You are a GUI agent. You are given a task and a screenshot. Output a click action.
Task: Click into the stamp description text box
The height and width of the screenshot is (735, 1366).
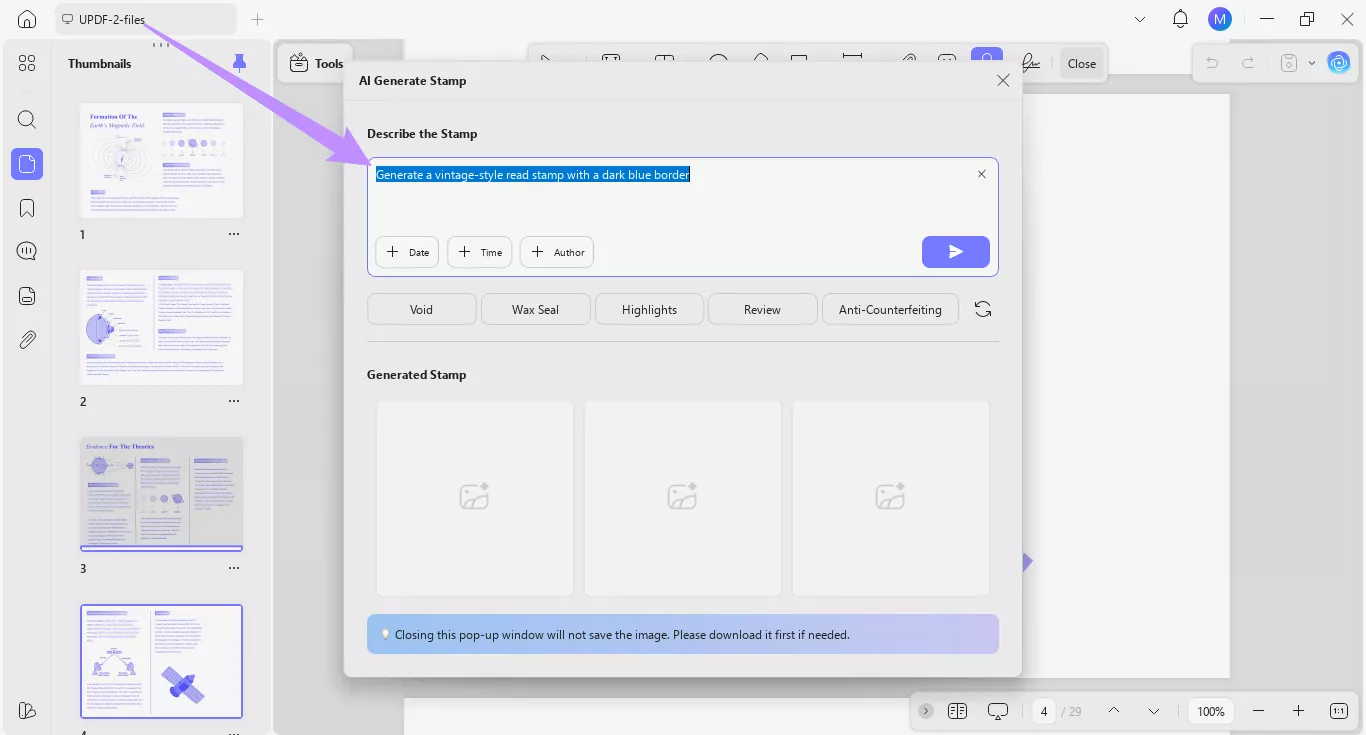pyautogui.click(x=683, y=216)
